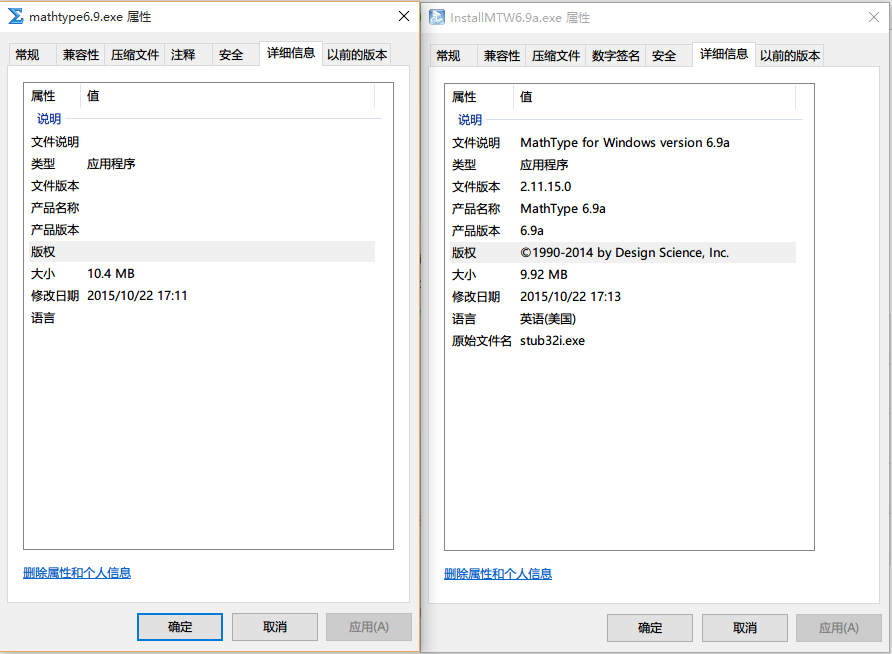Click the 值 column header in the InstallMTW6.9a.exe window

pos(654,97)
